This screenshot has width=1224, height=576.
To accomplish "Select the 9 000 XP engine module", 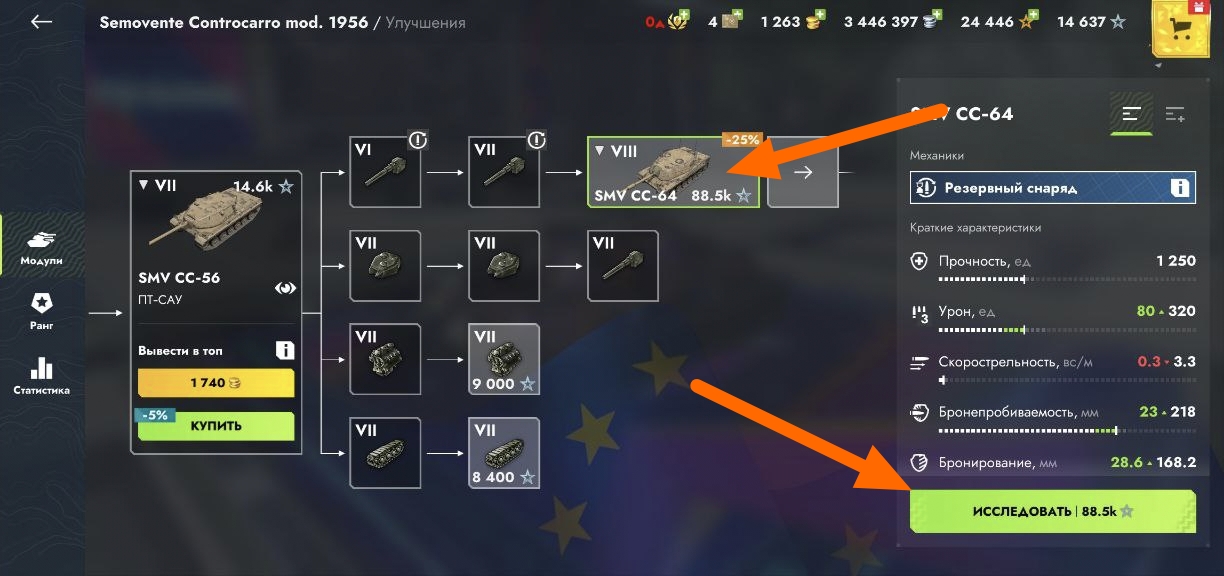I will tap(504, 359).
